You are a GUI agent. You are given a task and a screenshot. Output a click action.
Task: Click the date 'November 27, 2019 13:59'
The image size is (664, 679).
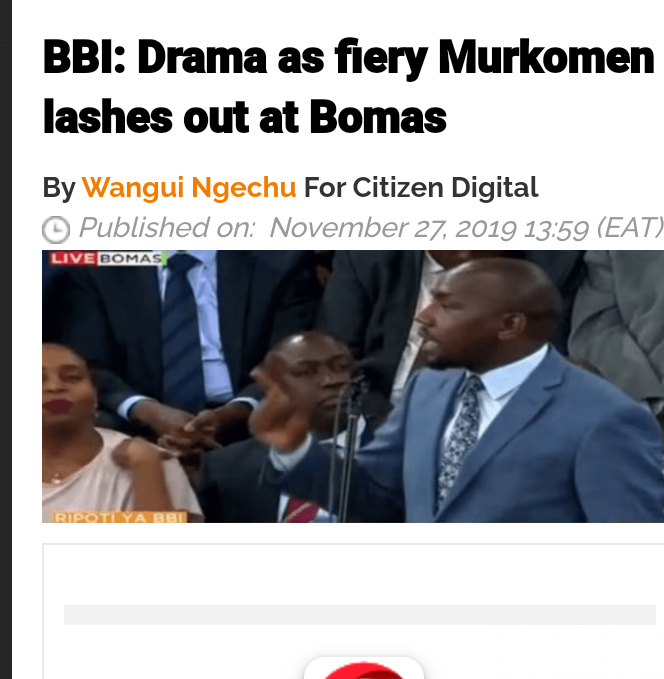pyautogui.click(x=429, y=227)
